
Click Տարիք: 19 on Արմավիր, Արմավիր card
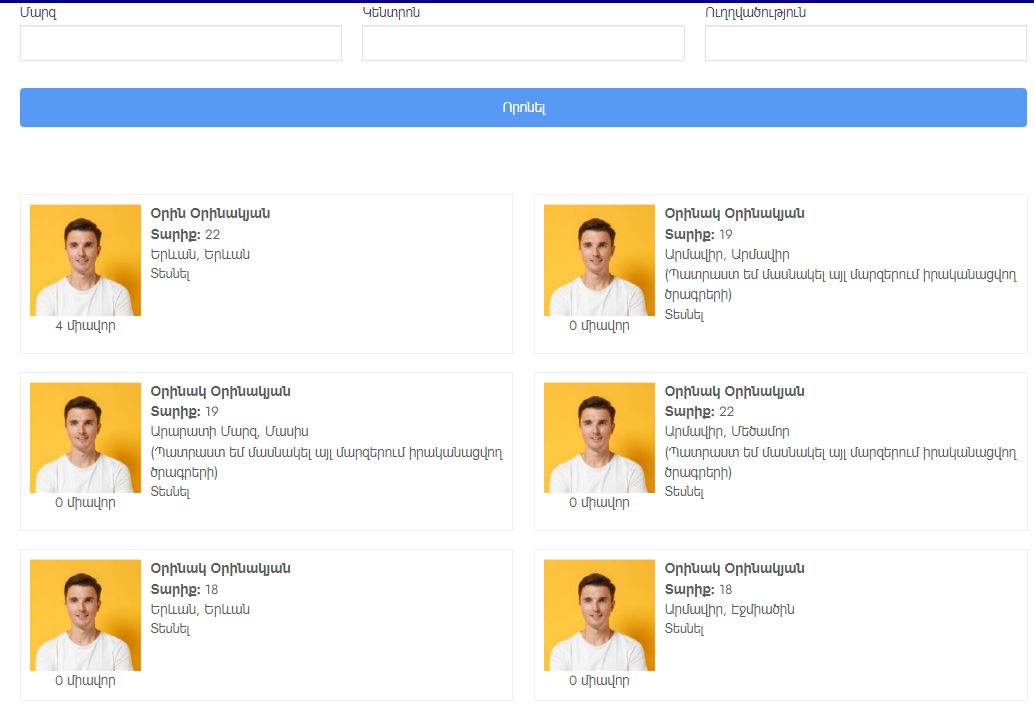pos(698,235)
